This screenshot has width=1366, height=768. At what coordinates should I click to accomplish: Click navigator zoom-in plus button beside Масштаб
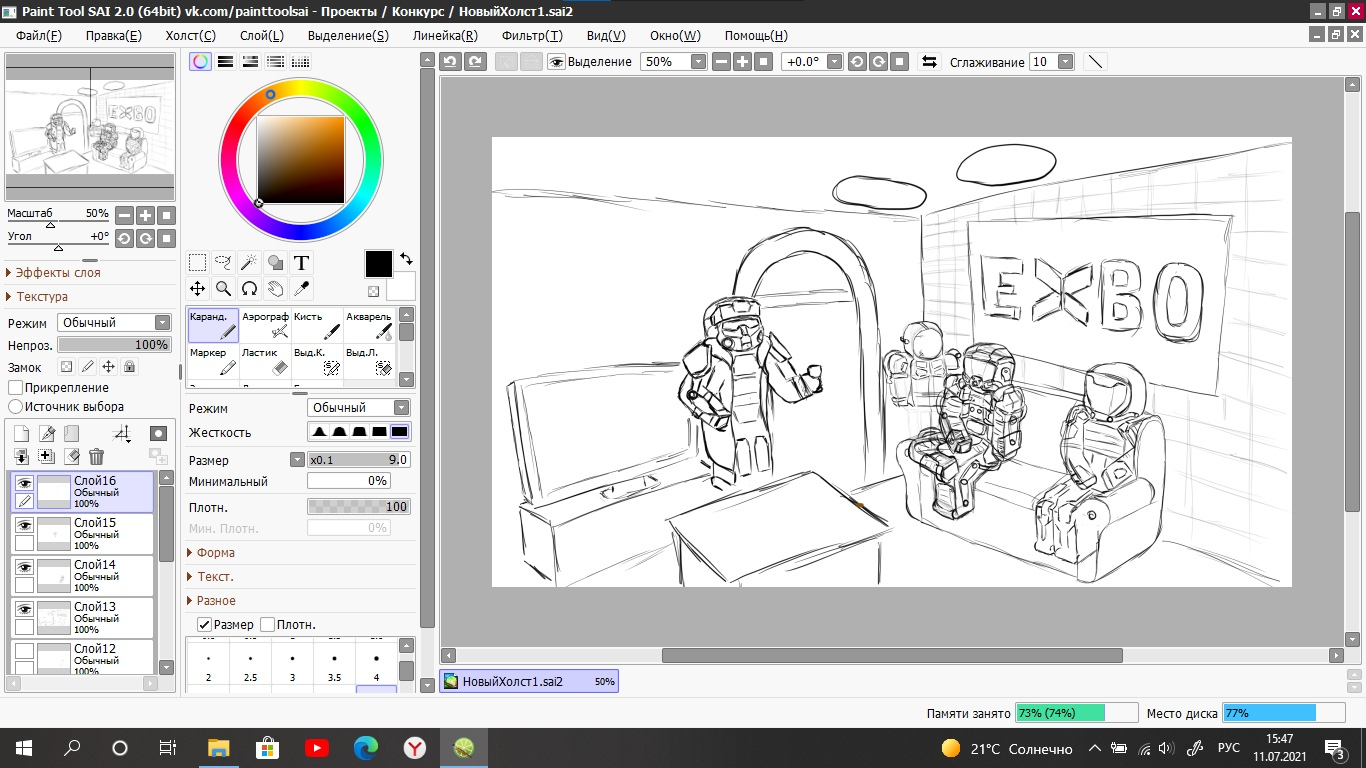(145, 215)
